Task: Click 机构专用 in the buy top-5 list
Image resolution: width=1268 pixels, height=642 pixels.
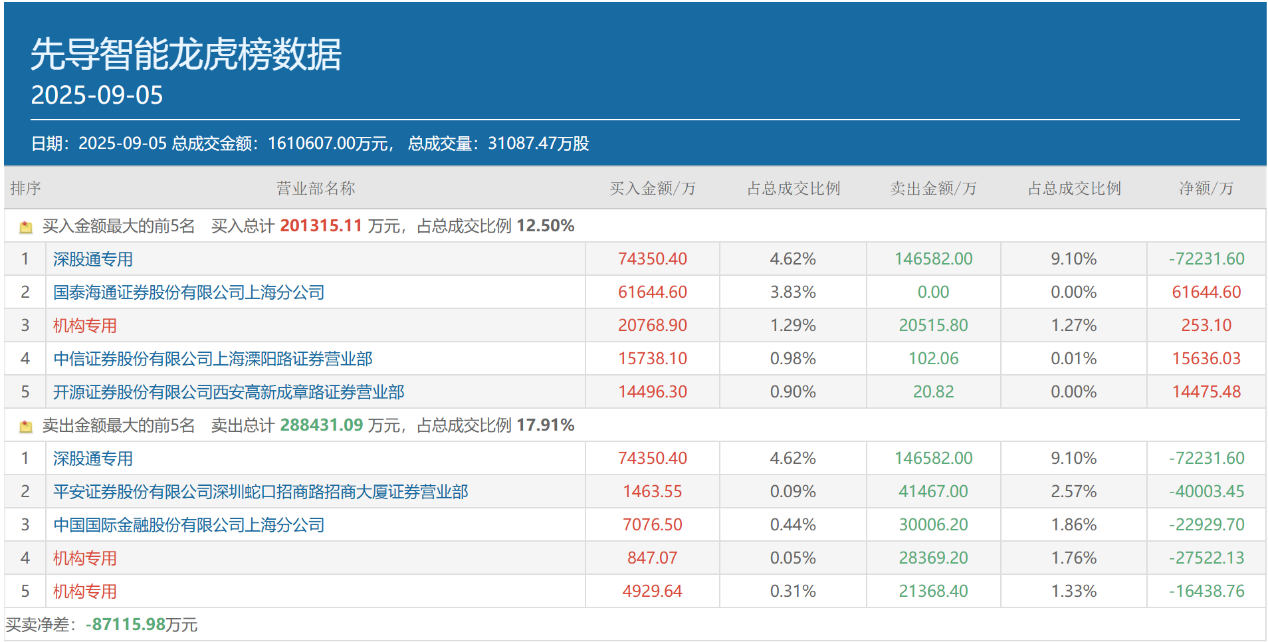Action: [x=85, y=325]
